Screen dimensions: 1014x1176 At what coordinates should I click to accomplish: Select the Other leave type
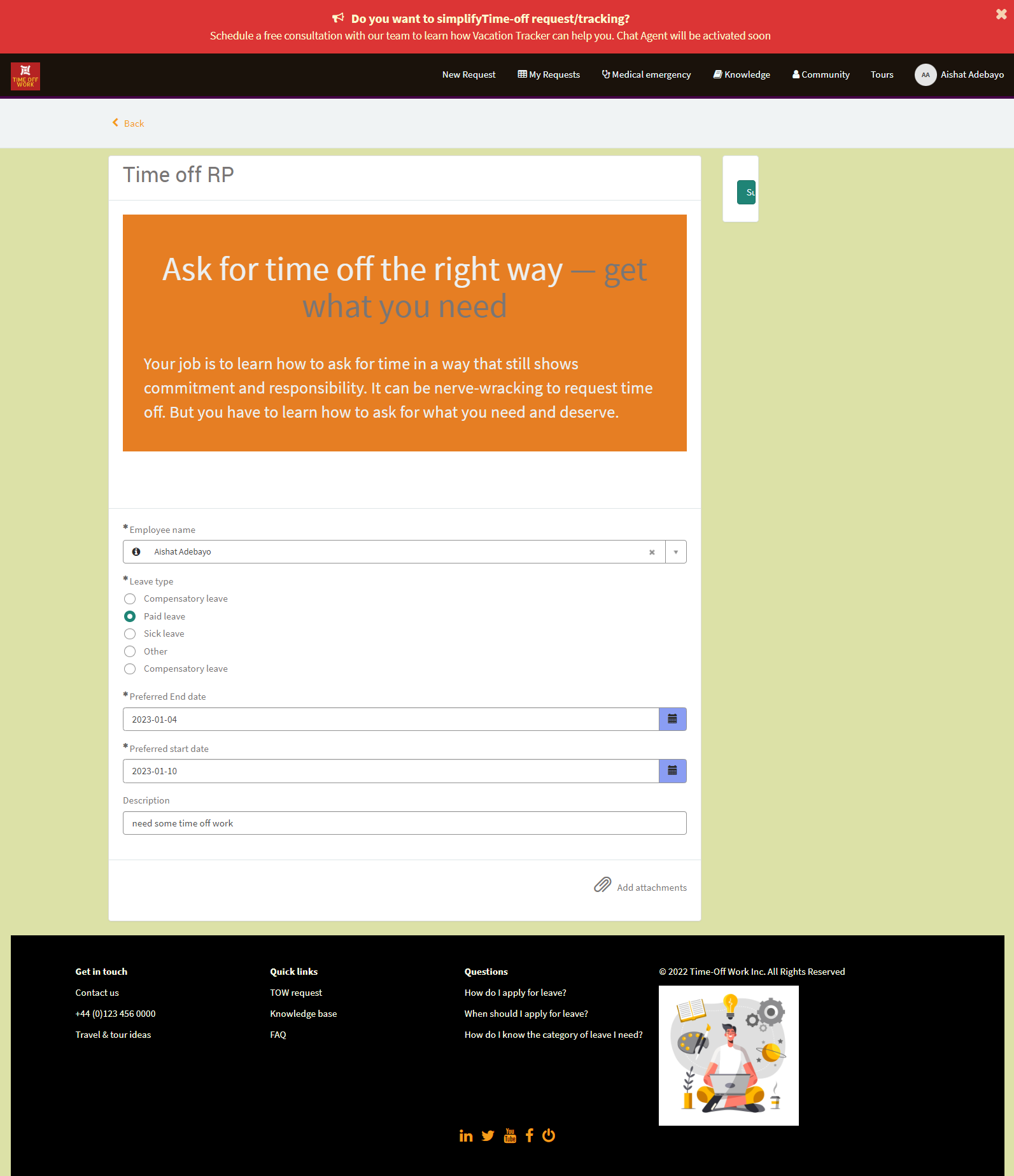130,651
